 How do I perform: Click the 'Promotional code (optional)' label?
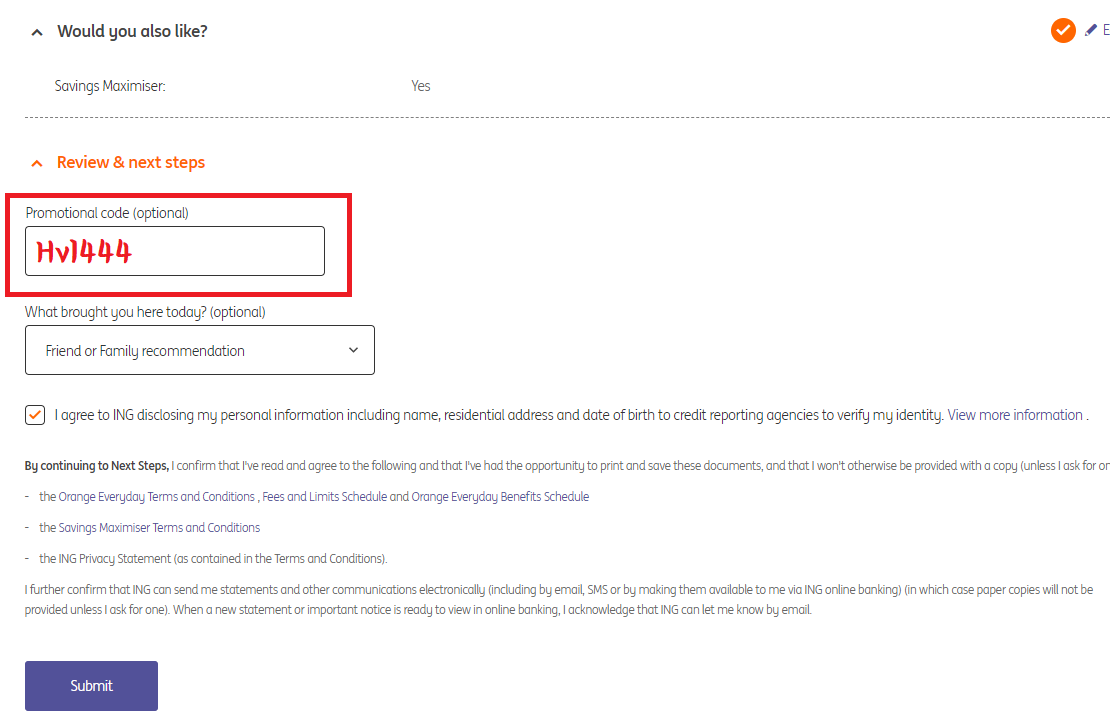click(x=107, y=213)
